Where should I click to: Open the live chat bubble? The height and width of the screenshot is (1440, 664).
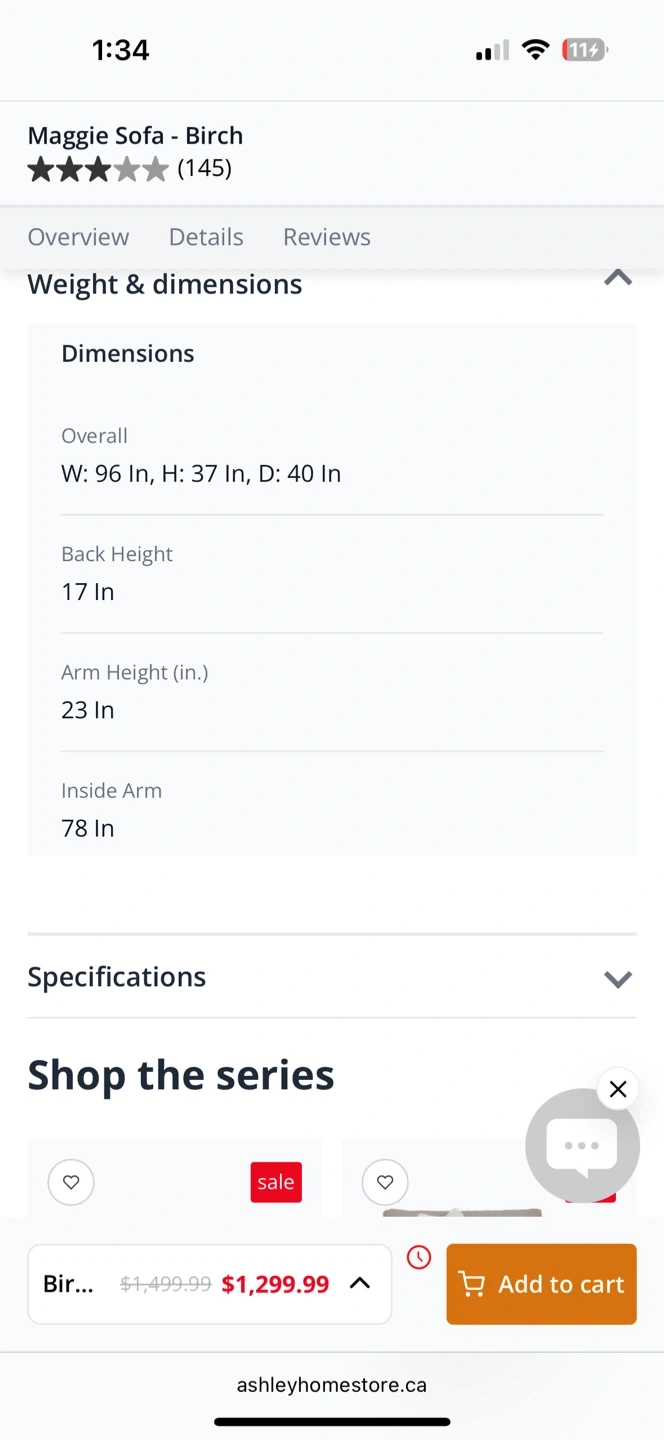[x=582, y=1146]
